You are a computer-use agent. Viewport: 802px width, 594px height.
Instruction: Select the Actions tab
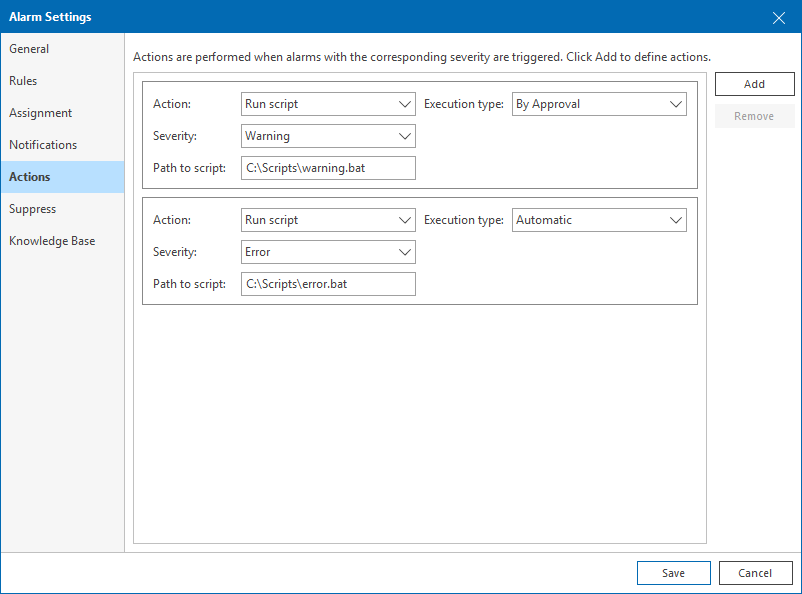coord(30,177)
